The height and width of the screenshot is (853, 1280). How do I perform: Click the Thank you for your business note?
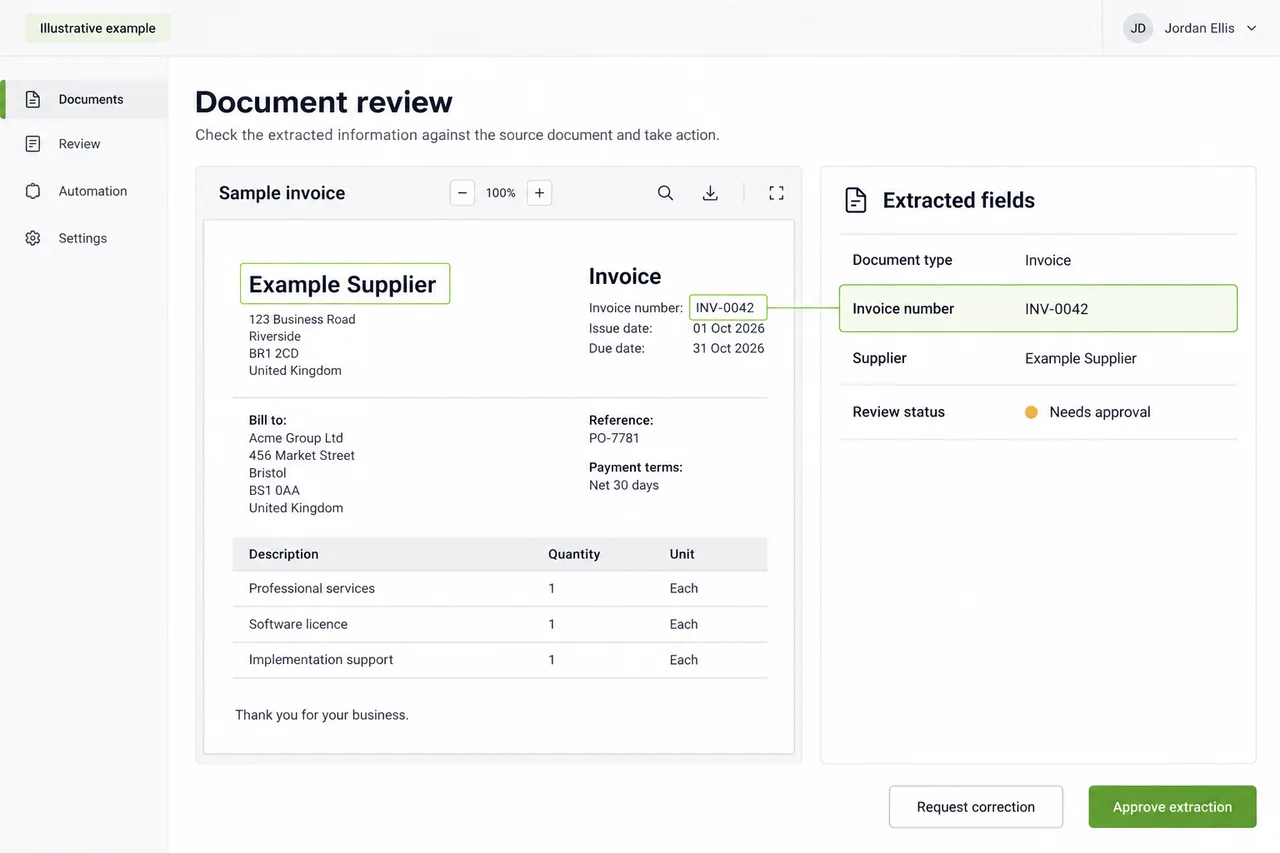[322, 715]
